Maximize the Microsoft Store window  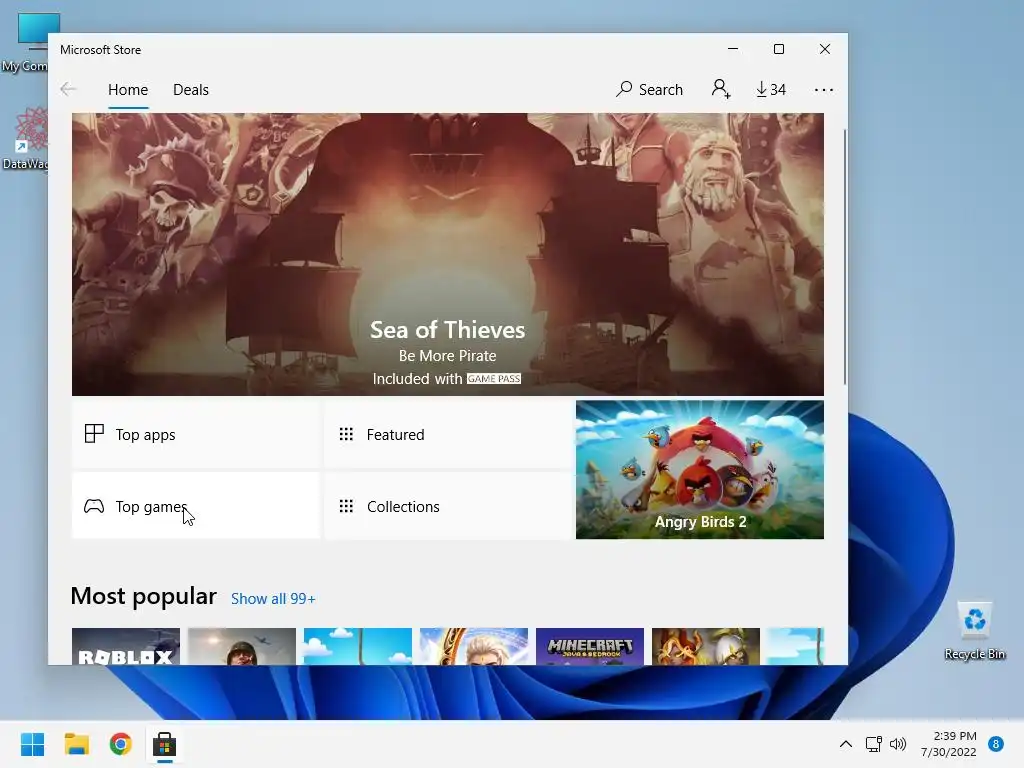pos(778,49)
